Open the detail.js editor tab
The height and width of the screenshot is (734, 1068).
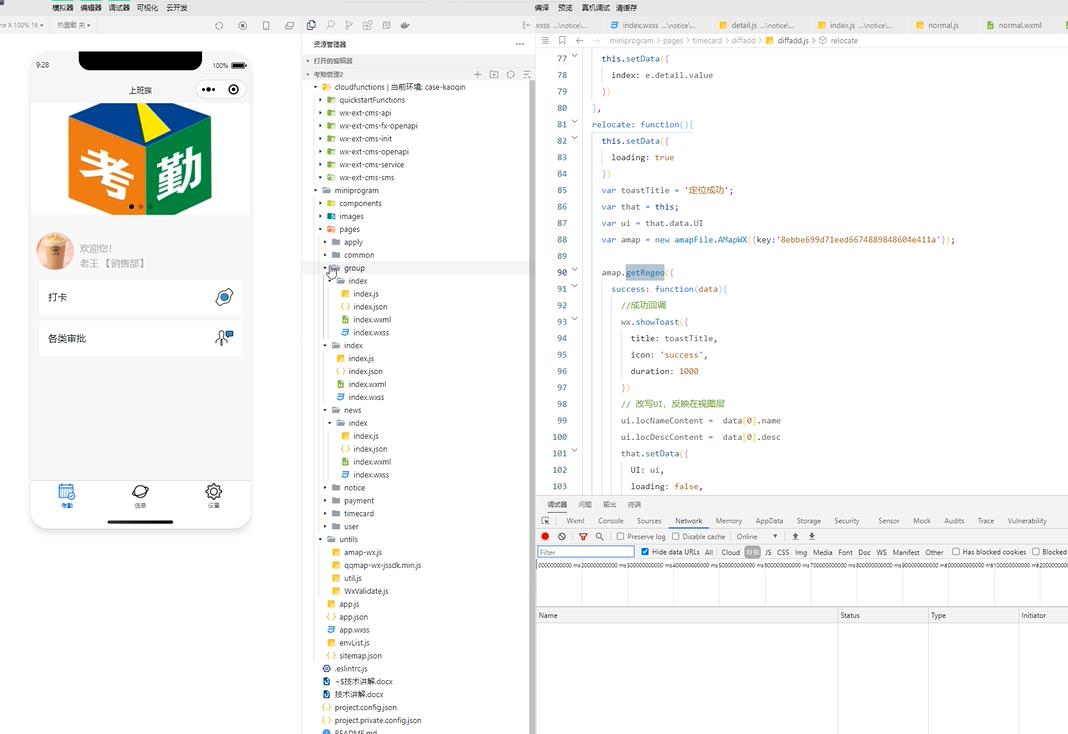pyautogui.click(x=756, y=25)
